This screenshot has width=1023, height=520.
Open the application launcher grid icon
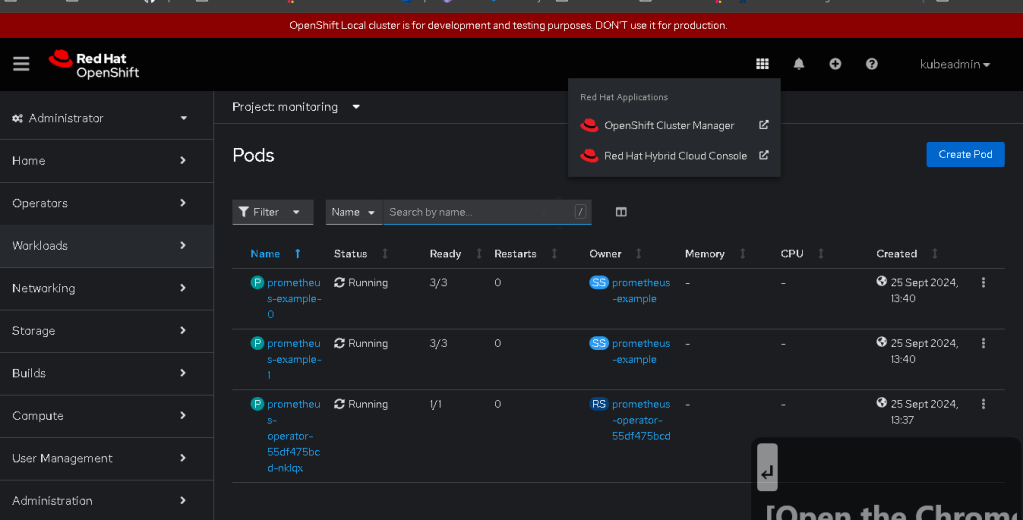762,64
